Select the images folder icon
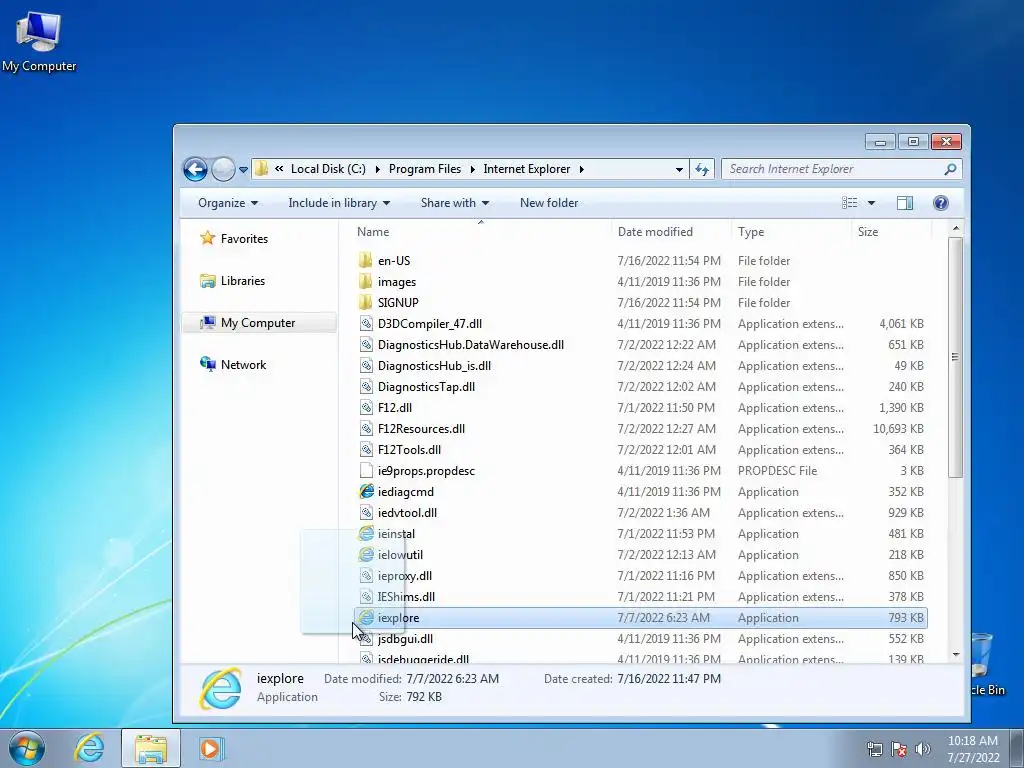This screenshot has height=768, width=1024. [366, 281]
